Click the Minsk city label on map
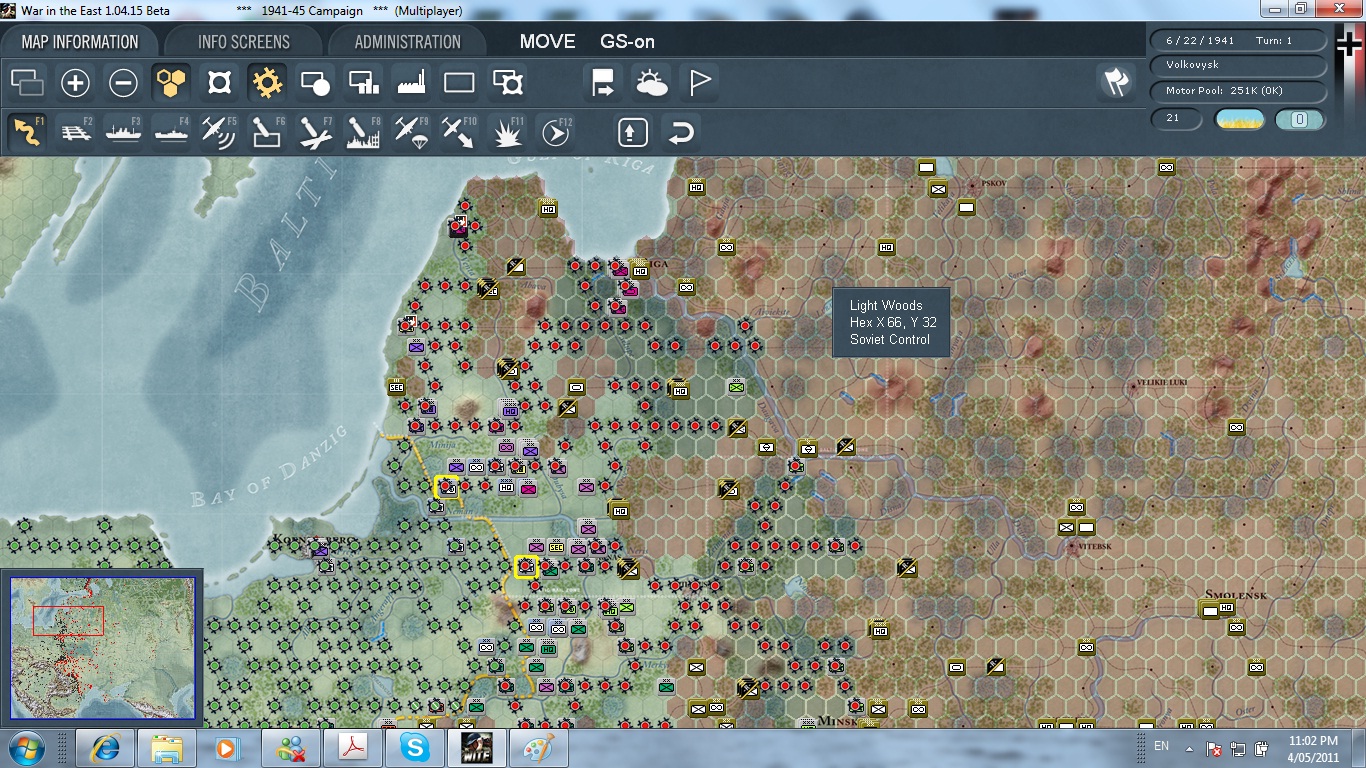The height and width of the screenshot is (768, 1366). tap(837, 720)
